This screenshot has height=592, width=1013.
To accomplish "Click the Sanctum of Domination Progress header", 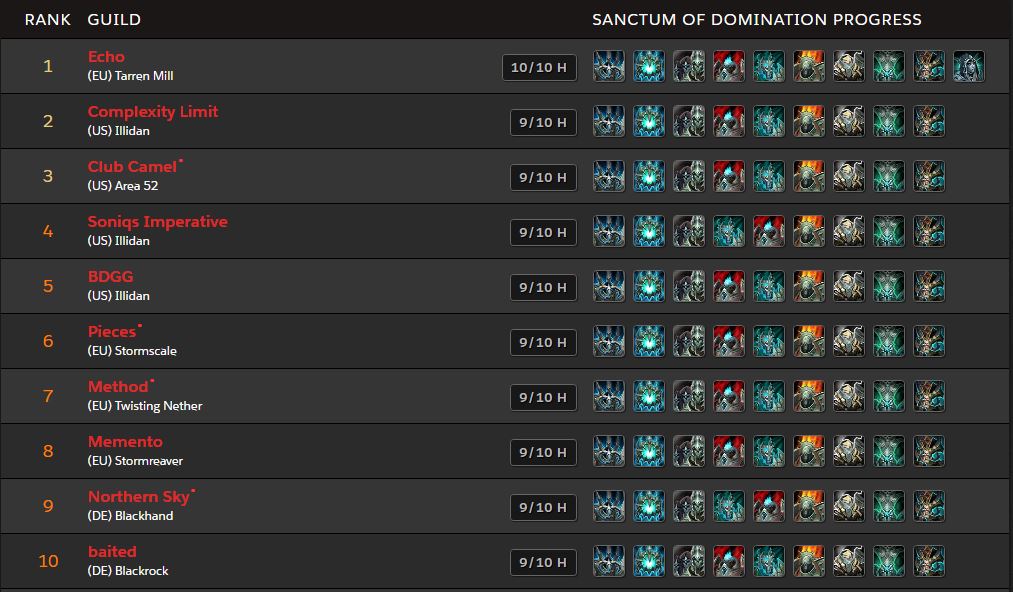I will pyautogui.click(x=757, y=19).
